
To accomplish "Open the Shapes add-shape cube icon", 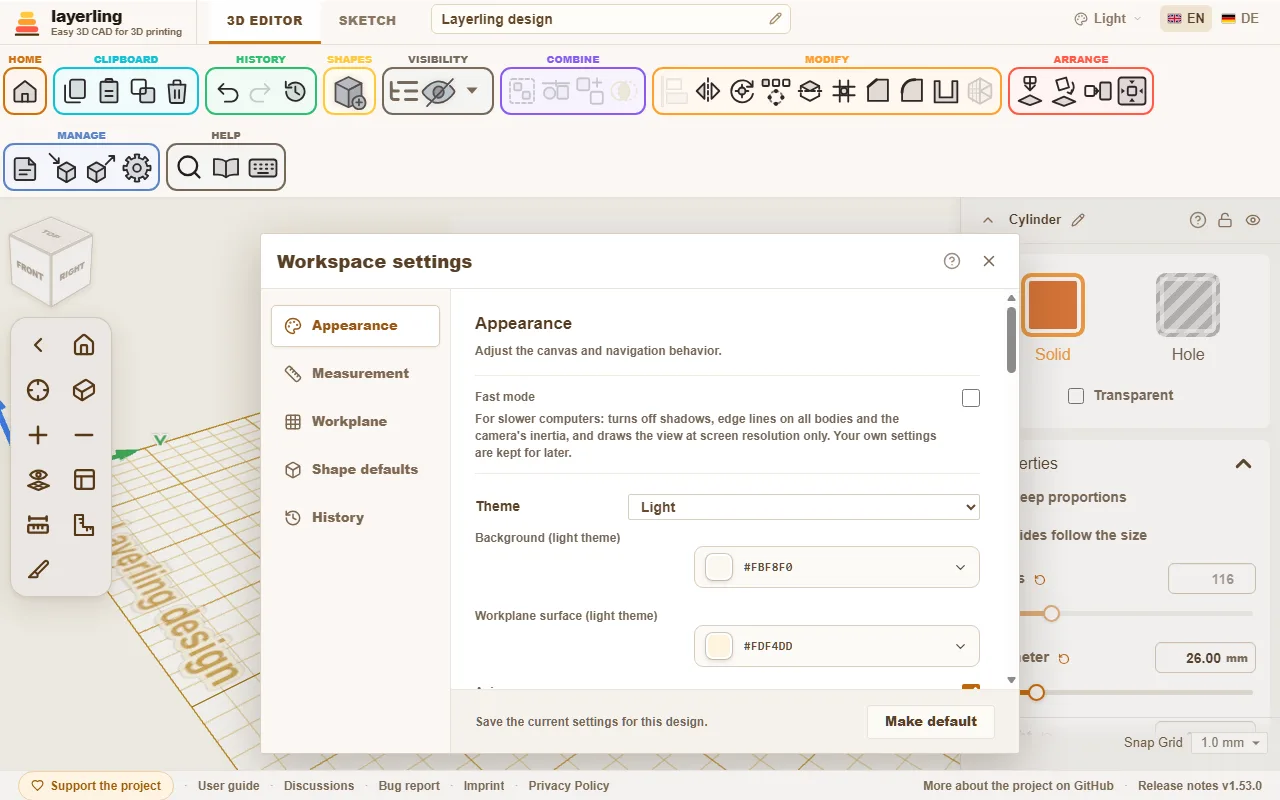I will (x=349, y=92).
